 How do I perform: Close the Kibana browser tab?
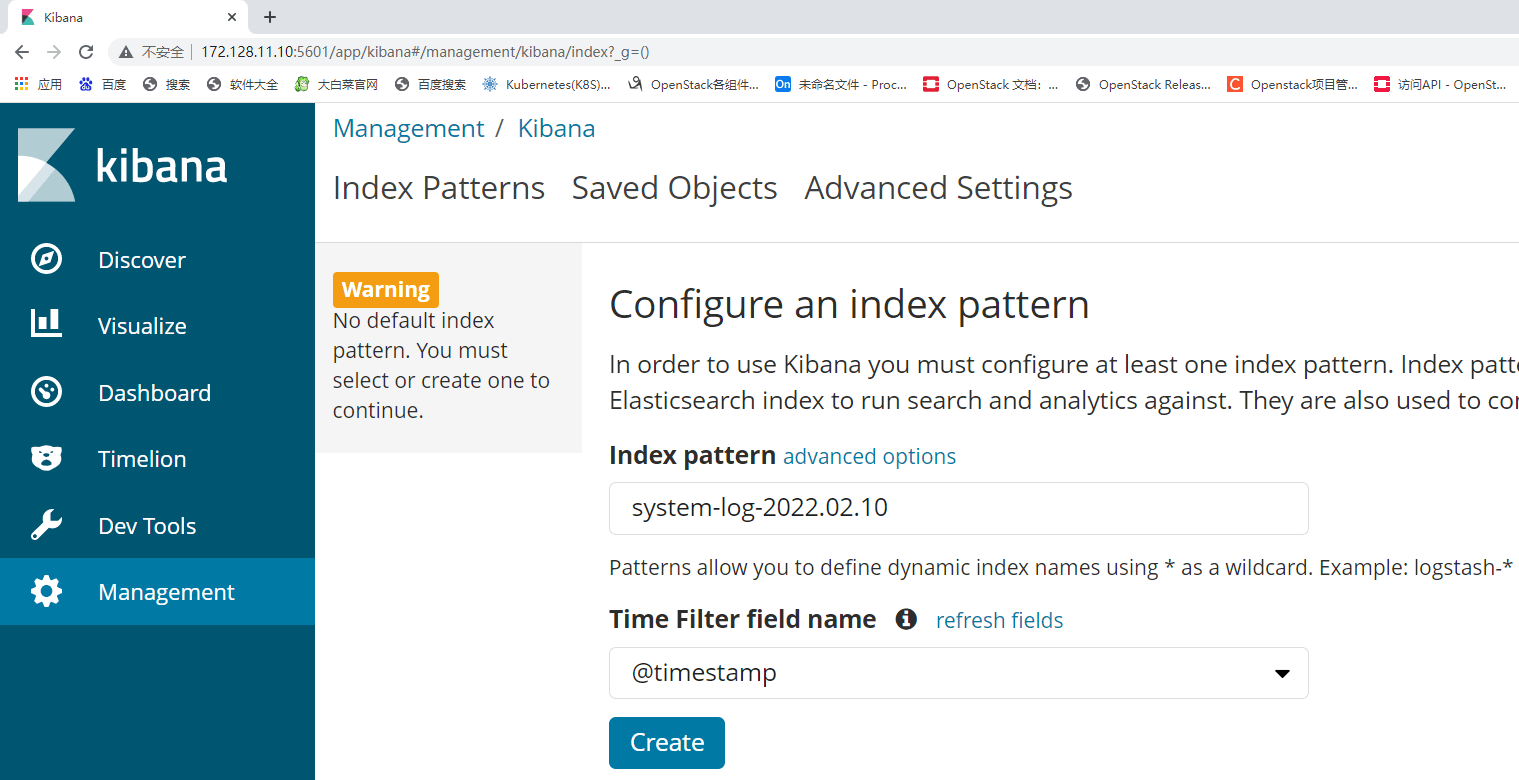[232, 17]
